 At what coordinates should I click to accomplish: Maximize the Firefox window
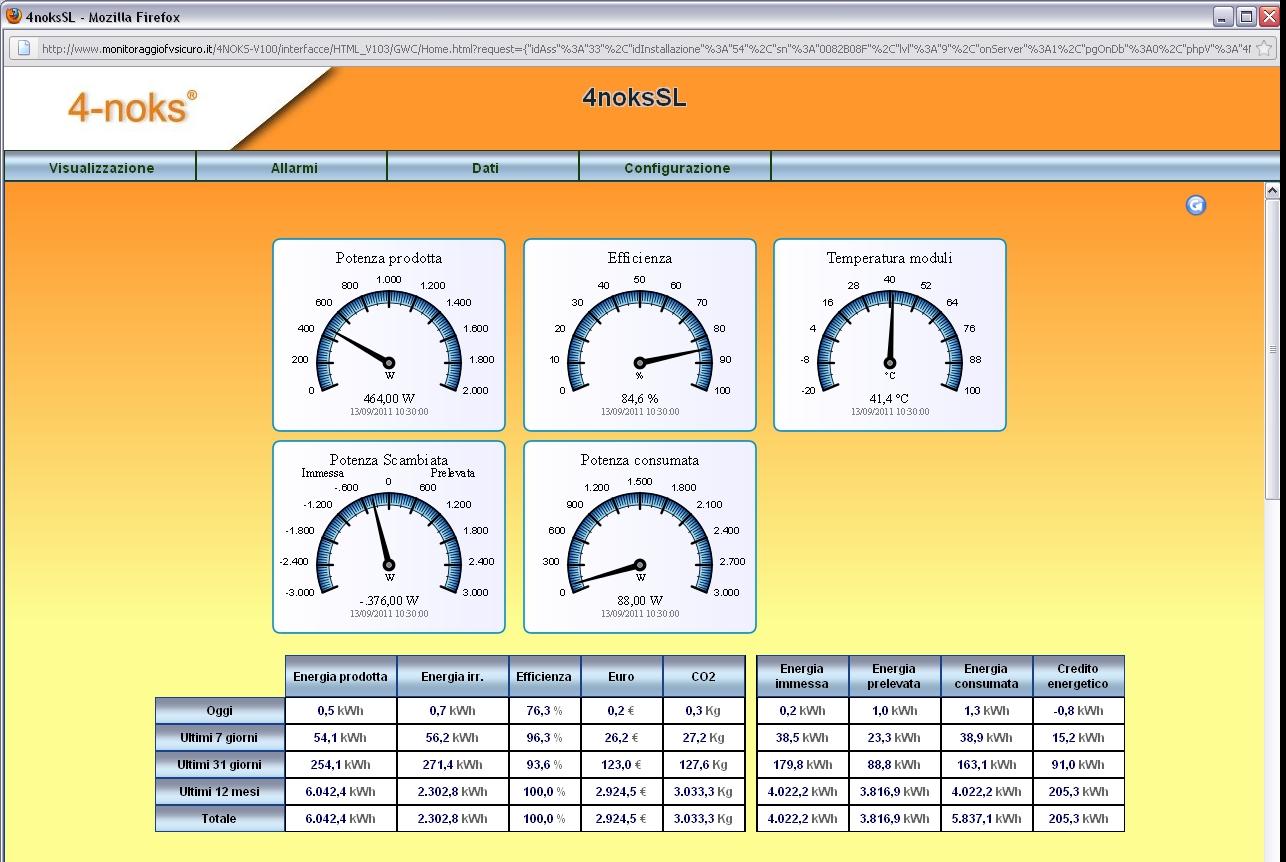1246,17
